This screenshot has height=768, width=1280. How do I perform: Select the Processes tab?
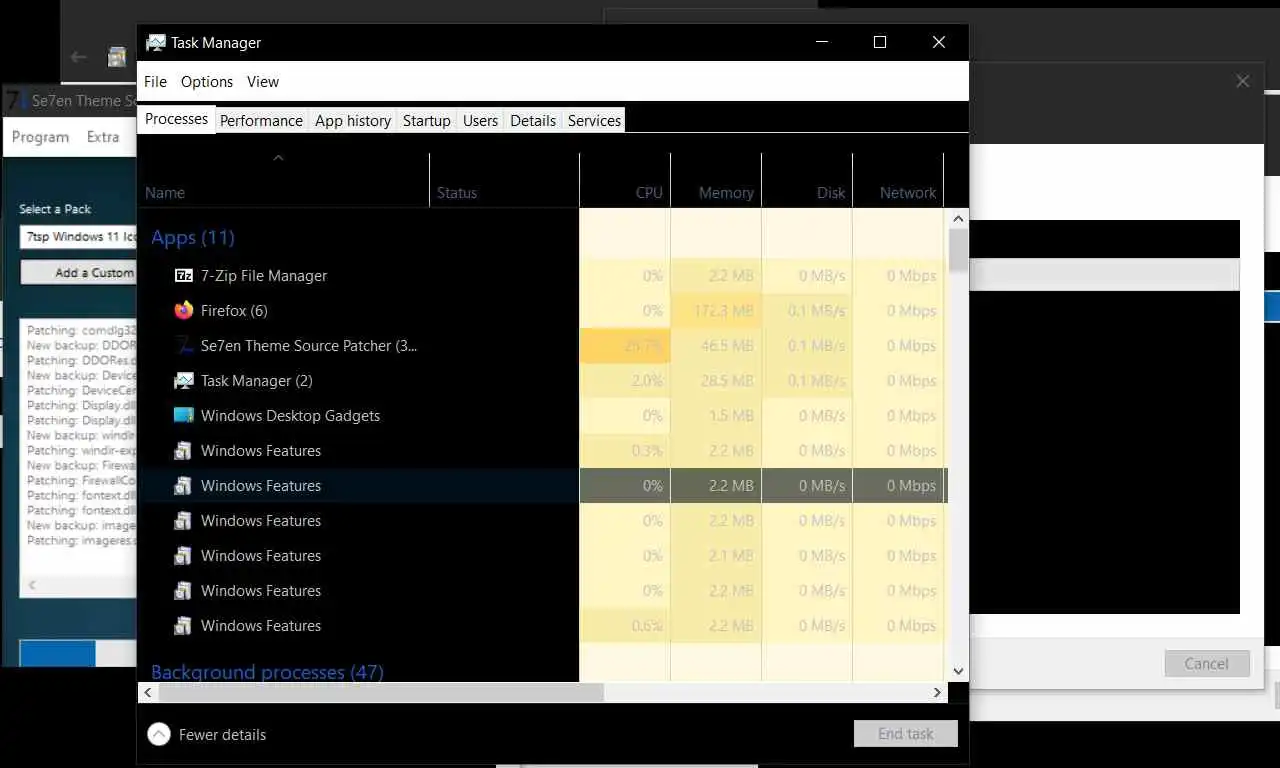pyautogui.click(x=176, y=119)
